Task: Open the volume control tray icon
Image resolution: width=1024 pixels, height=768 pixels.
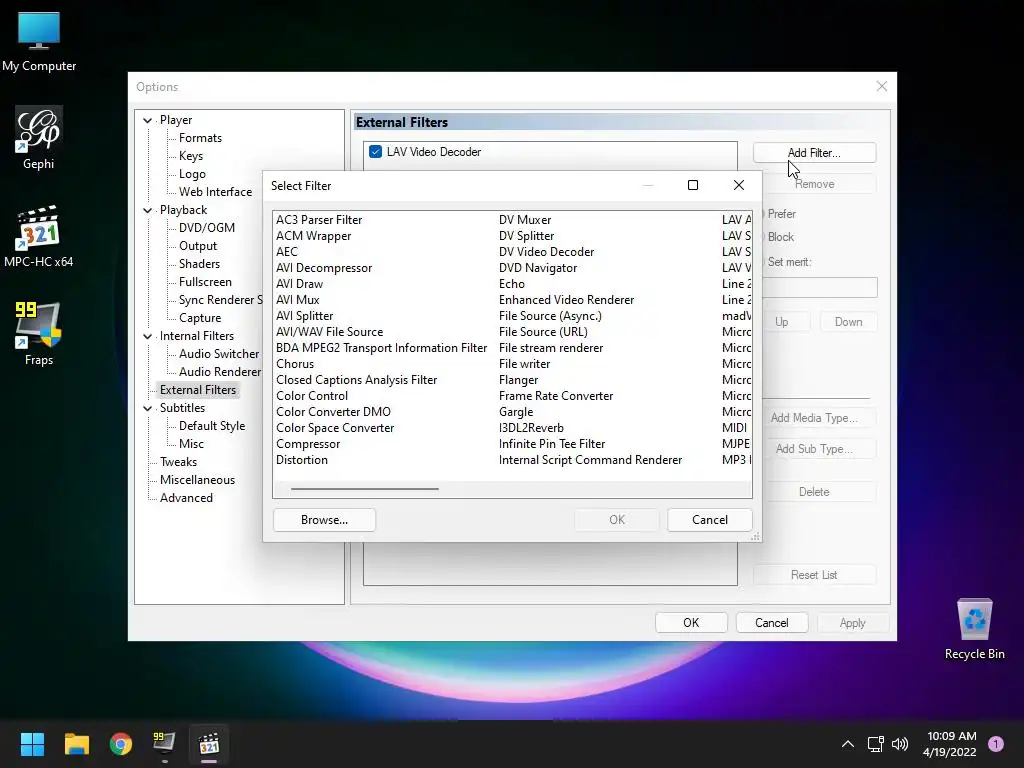Action: click(900, 744)
